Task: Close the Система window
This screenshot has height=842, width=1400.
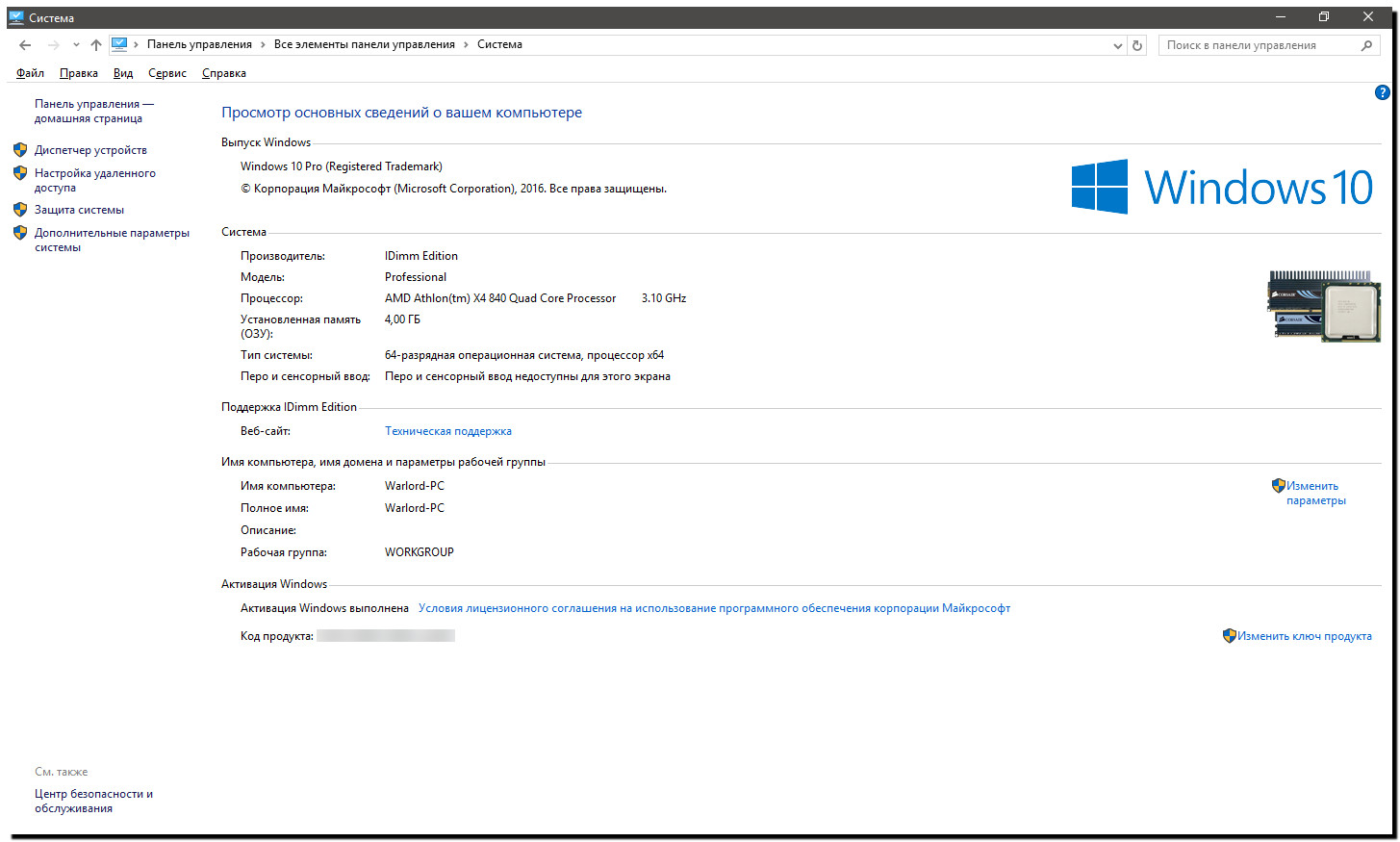Action: pos(1368,17)
